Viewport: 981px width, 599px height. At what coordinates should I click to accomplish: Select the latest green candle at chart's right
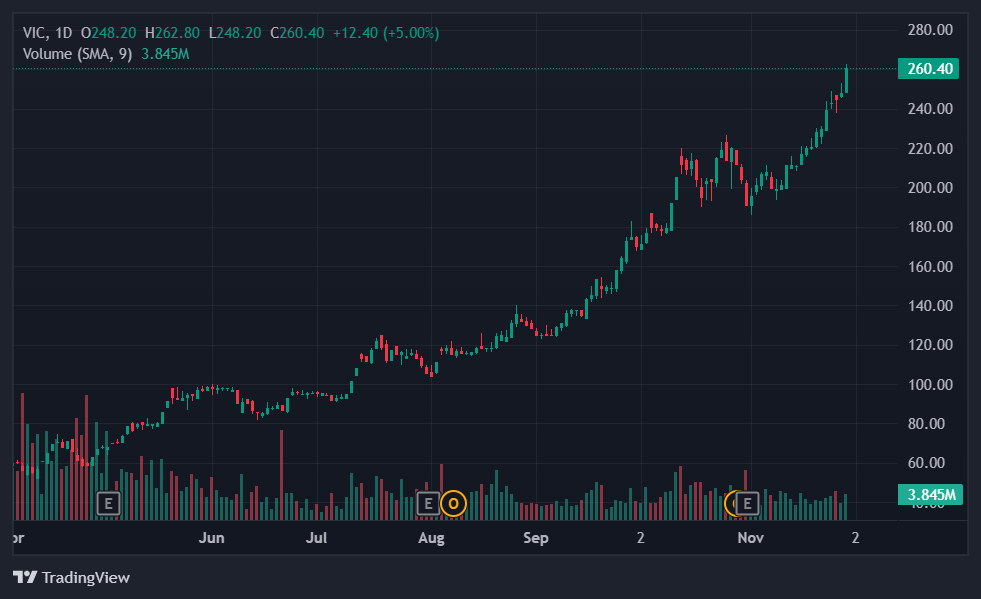click(846, 80)
